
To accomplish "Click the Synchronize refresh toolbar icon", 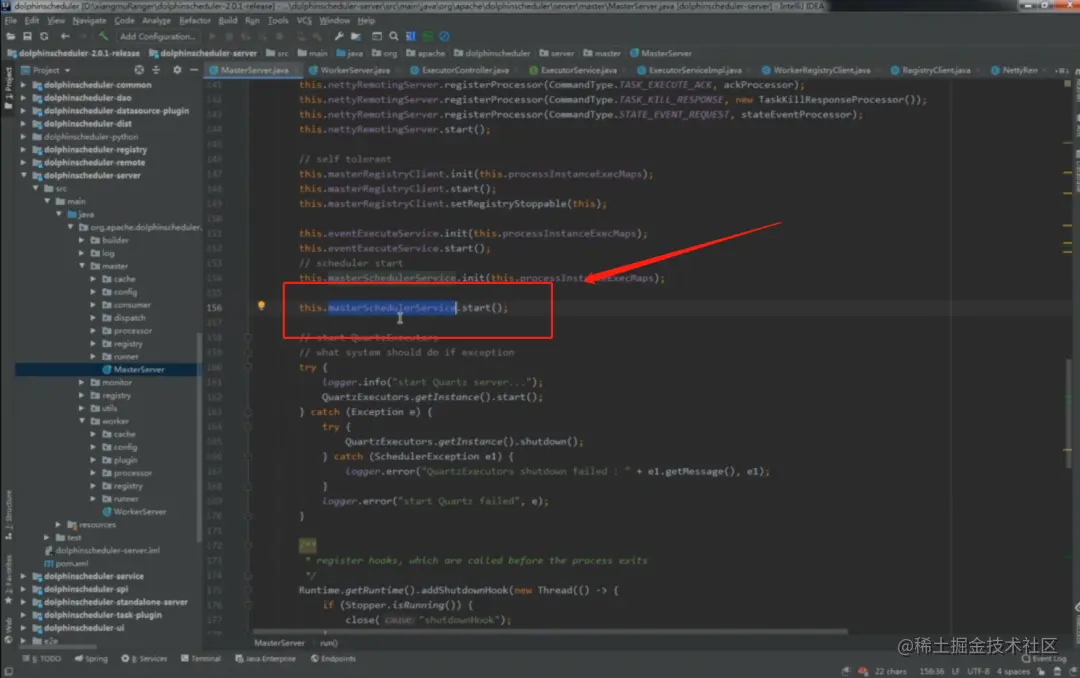I will click(x=44, y=36).
